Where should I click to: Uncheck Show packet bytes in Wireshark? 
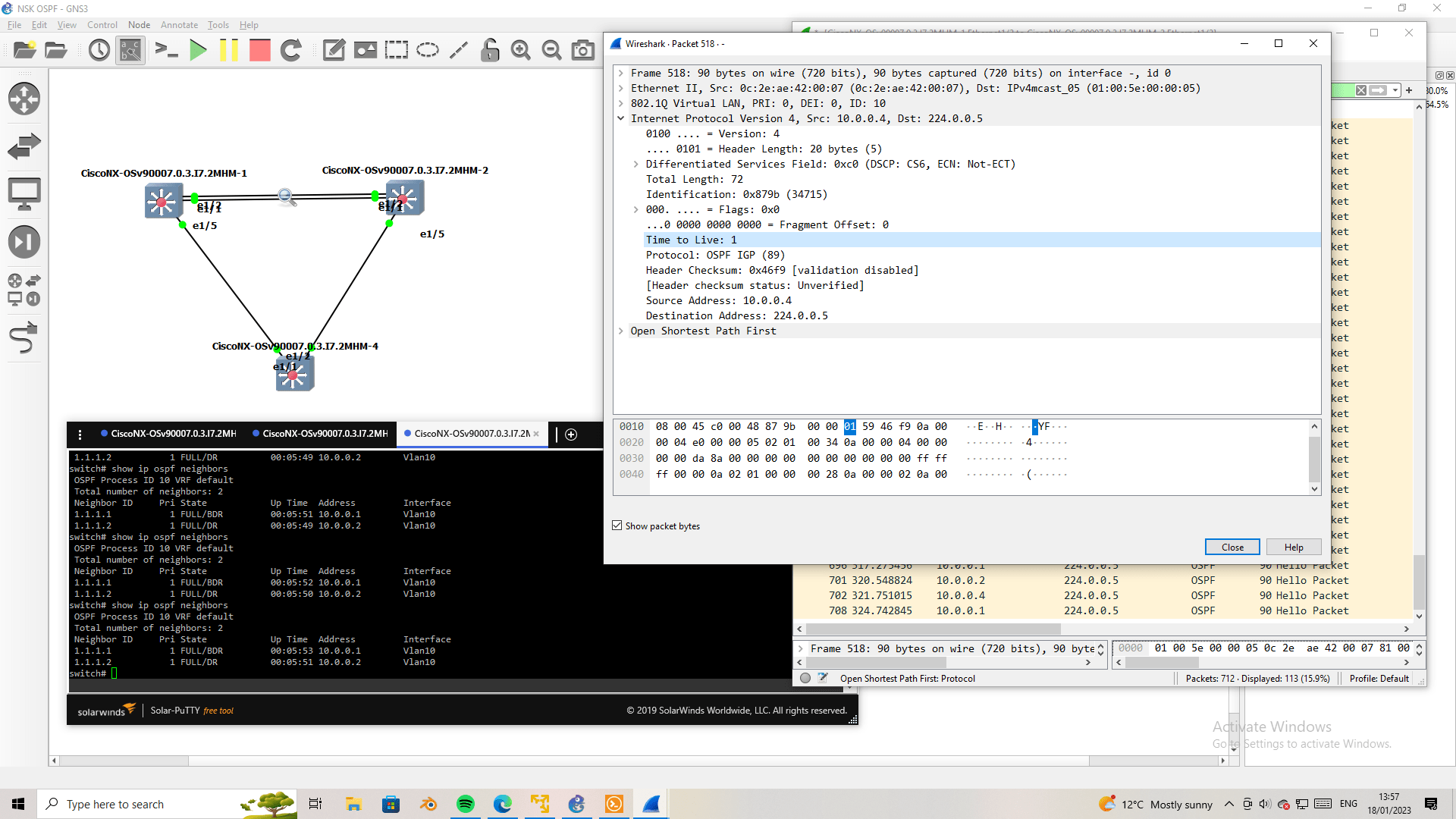click(x=617, y=526)
